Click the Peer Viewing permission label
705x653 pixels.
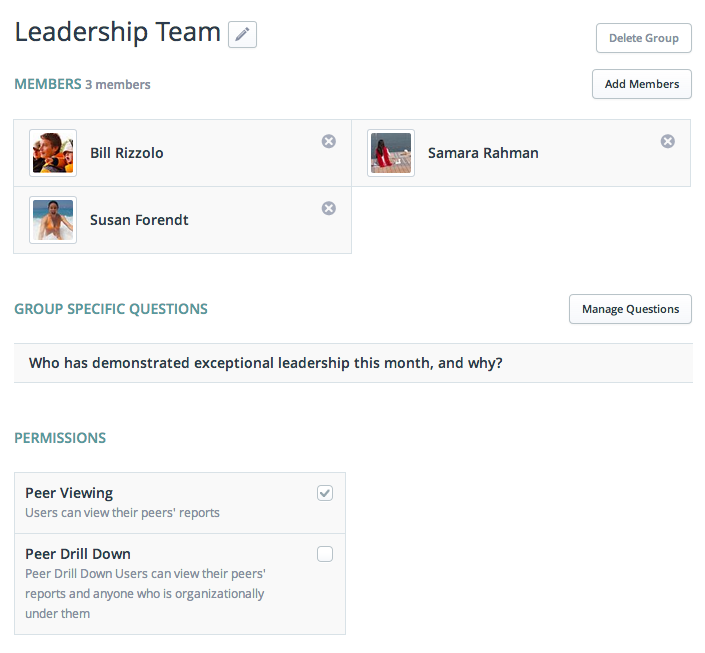tap(69, 493)
